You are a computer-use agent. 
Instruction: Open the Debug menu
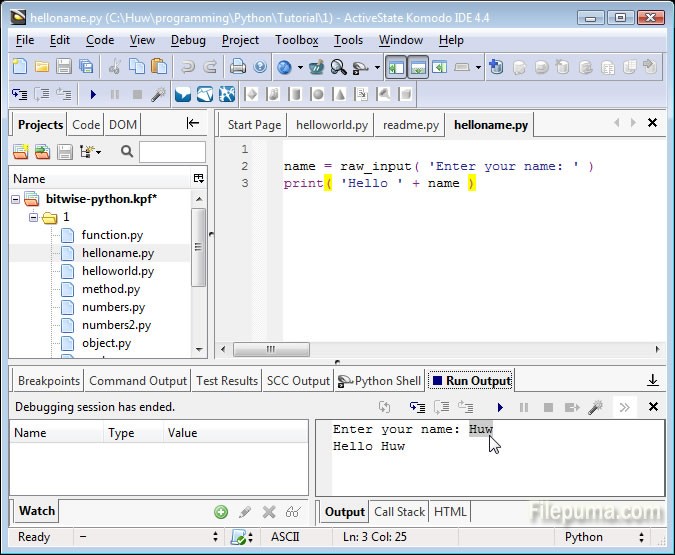pyautogui.click(x=188, y=40)
